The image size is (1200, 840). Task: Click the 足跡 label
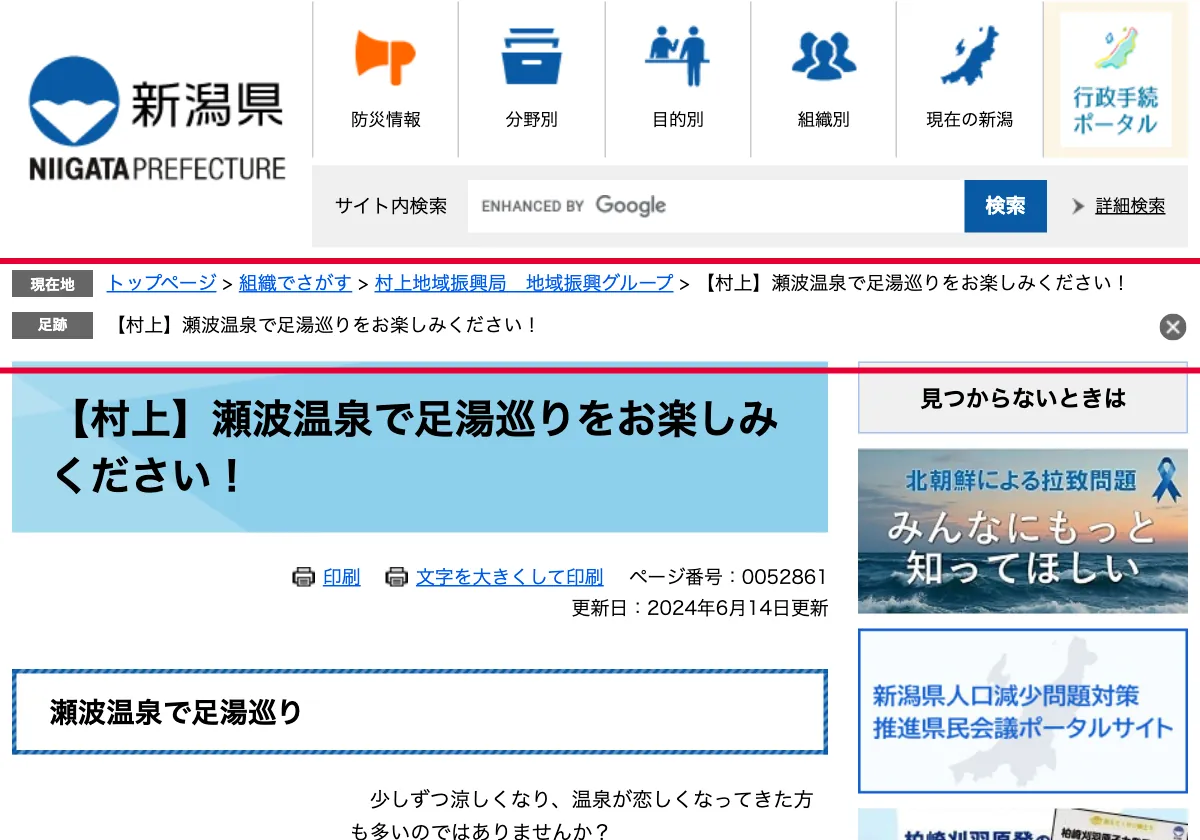point(52,325)
